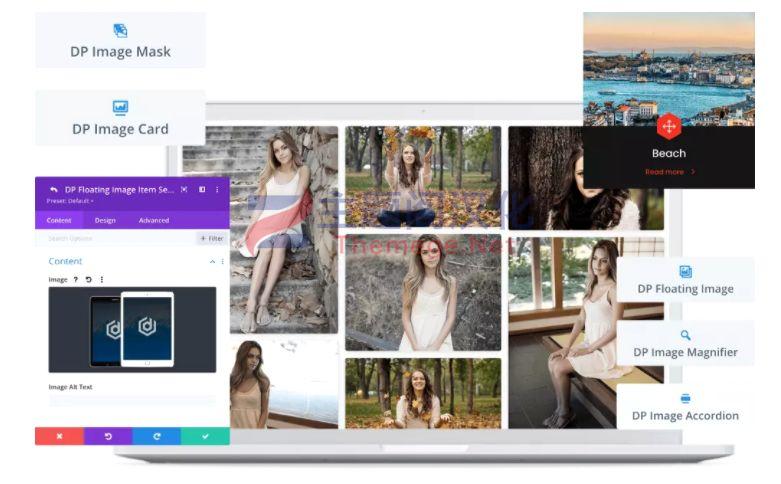Click the red hexagon move icon
Viewport: 781px width, 484px height.
pos(669,126)
